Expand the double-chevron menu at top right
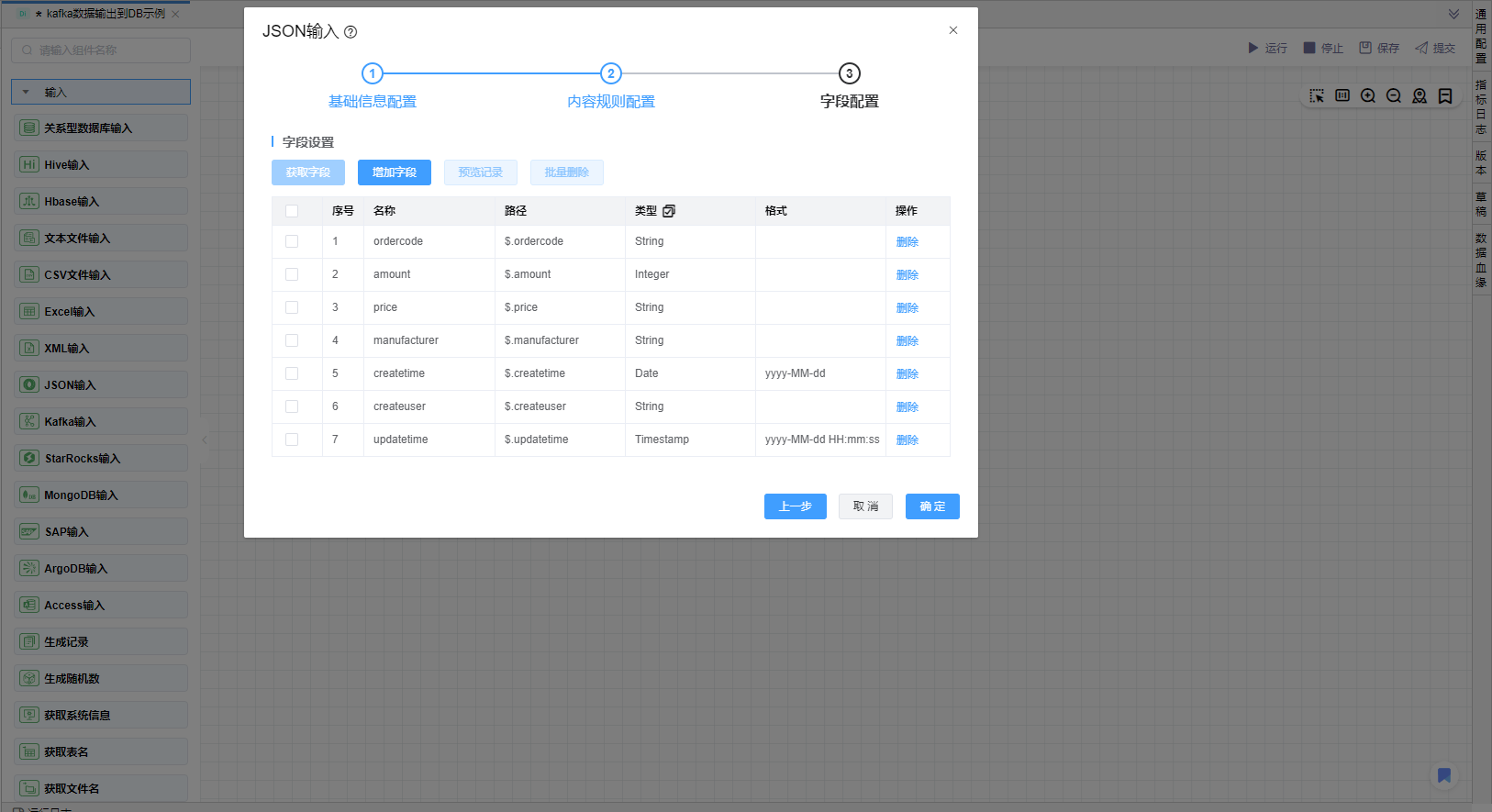This screenshot has height=812, width=1492. point(1453,14)
